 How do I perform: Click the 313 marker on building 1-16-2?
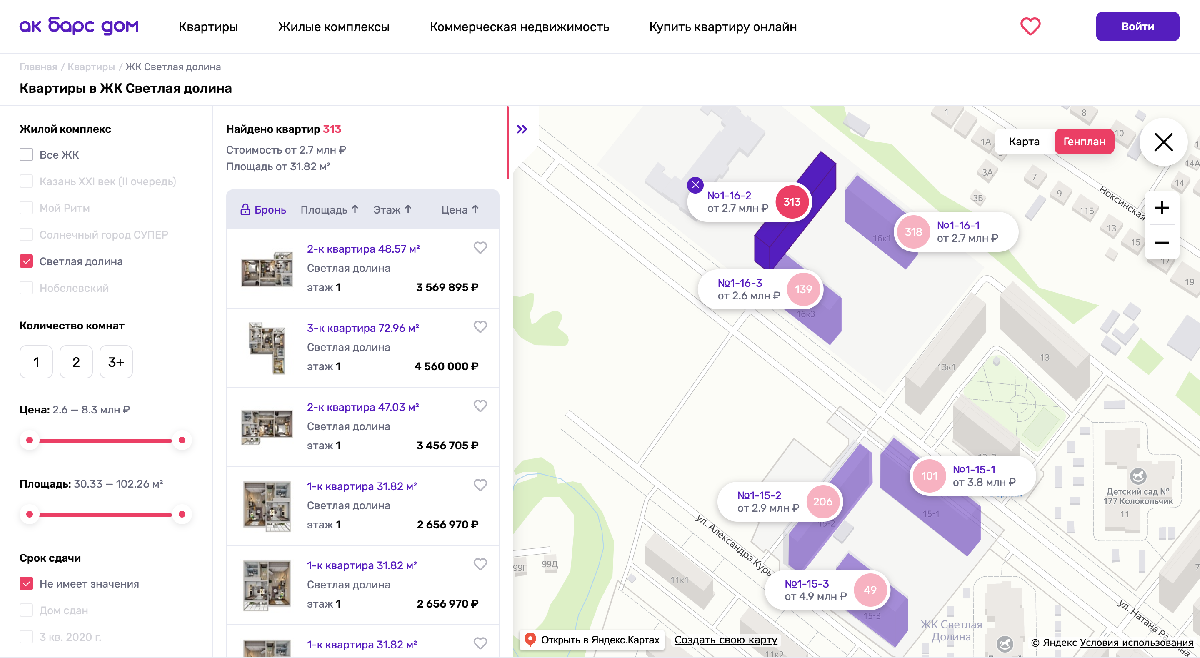tap(792, 202)
